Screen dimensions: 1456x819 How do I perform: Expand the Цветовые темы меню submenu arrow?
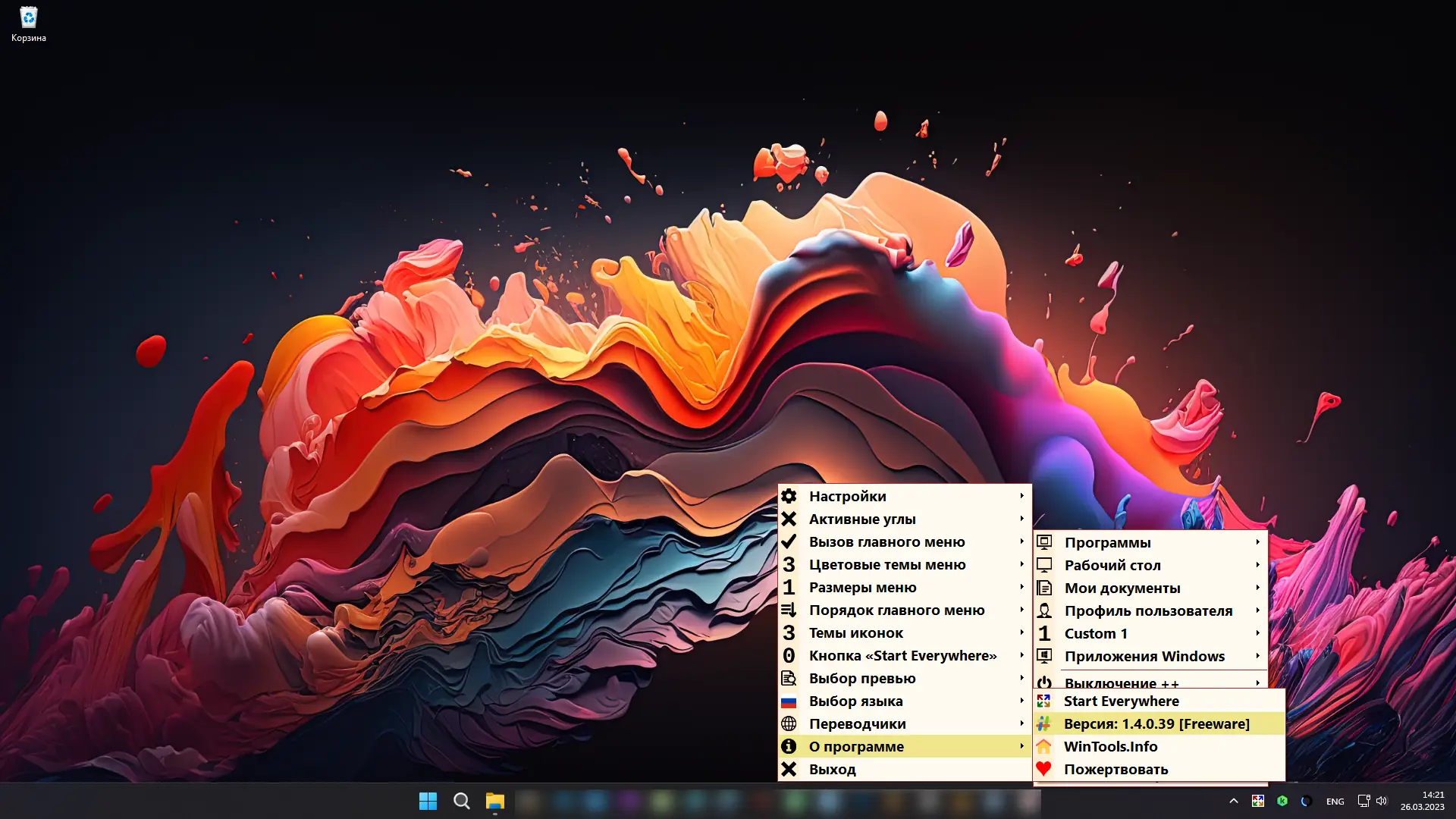click(x=1021, y=564)
